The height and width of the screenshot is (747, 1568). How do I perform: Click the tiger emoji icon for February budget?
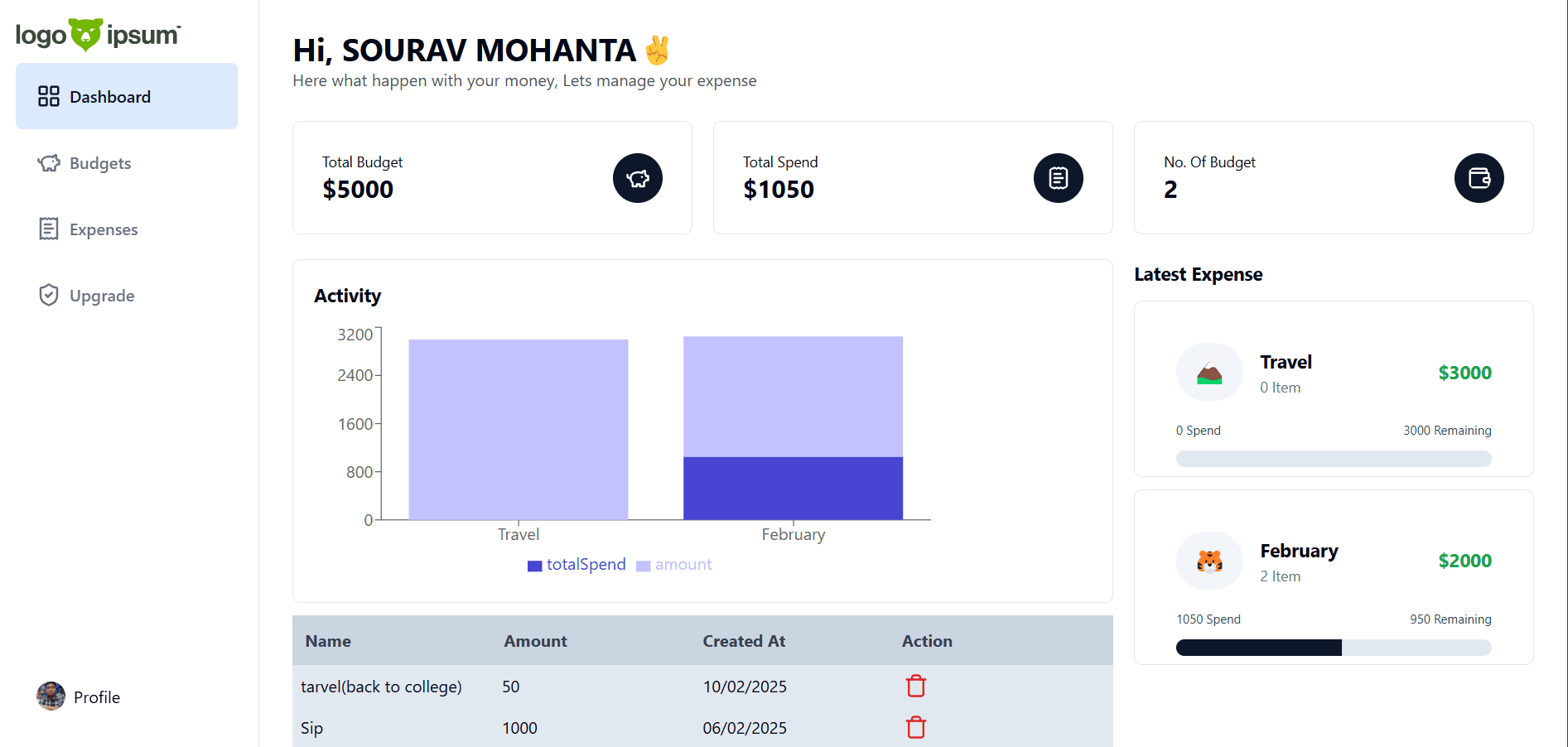pyautogui.click(x=1209, y=561)
